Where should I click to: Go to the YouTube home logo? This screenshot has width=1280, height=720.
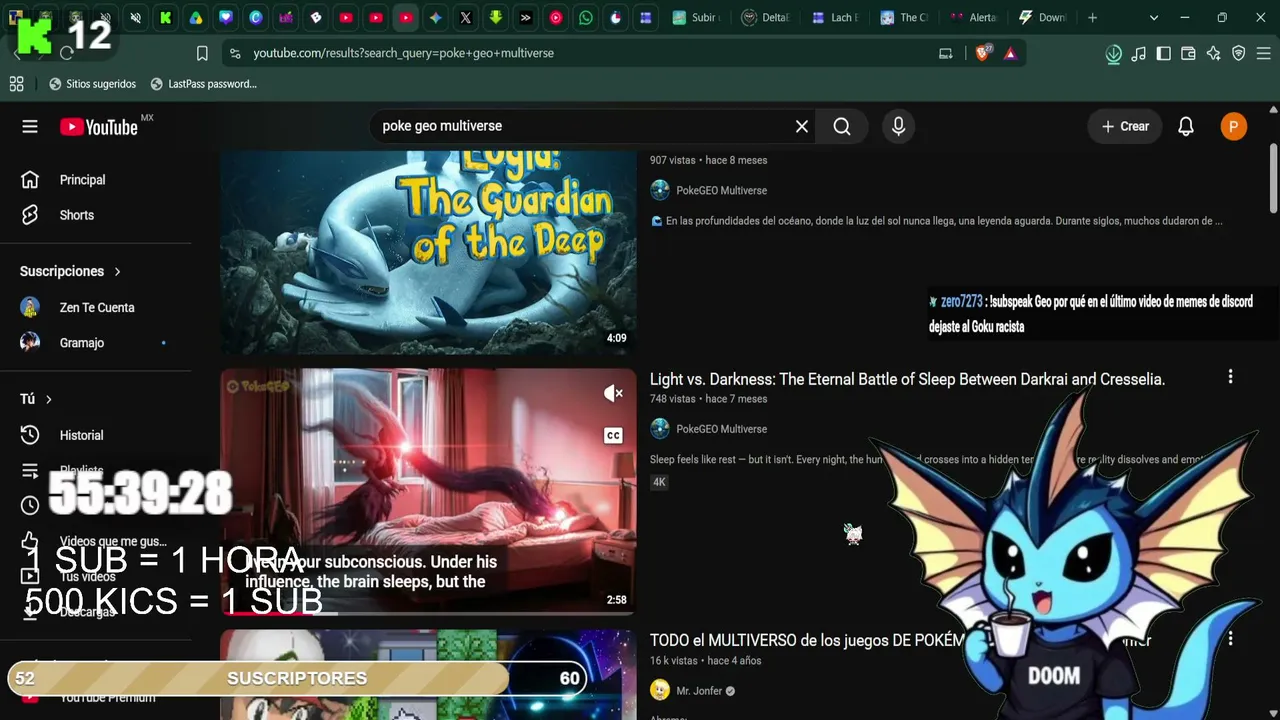pos(98,127)
